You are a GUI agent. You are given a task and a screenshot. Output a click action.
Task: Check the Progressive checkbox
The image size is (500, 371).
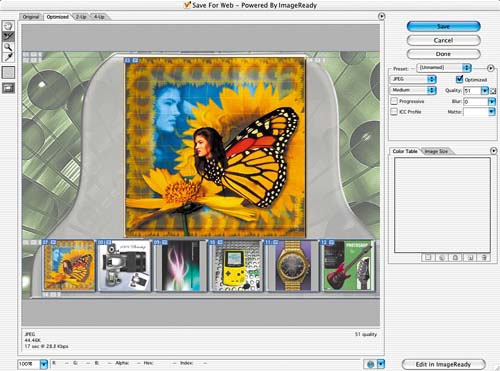coord(394,101)
